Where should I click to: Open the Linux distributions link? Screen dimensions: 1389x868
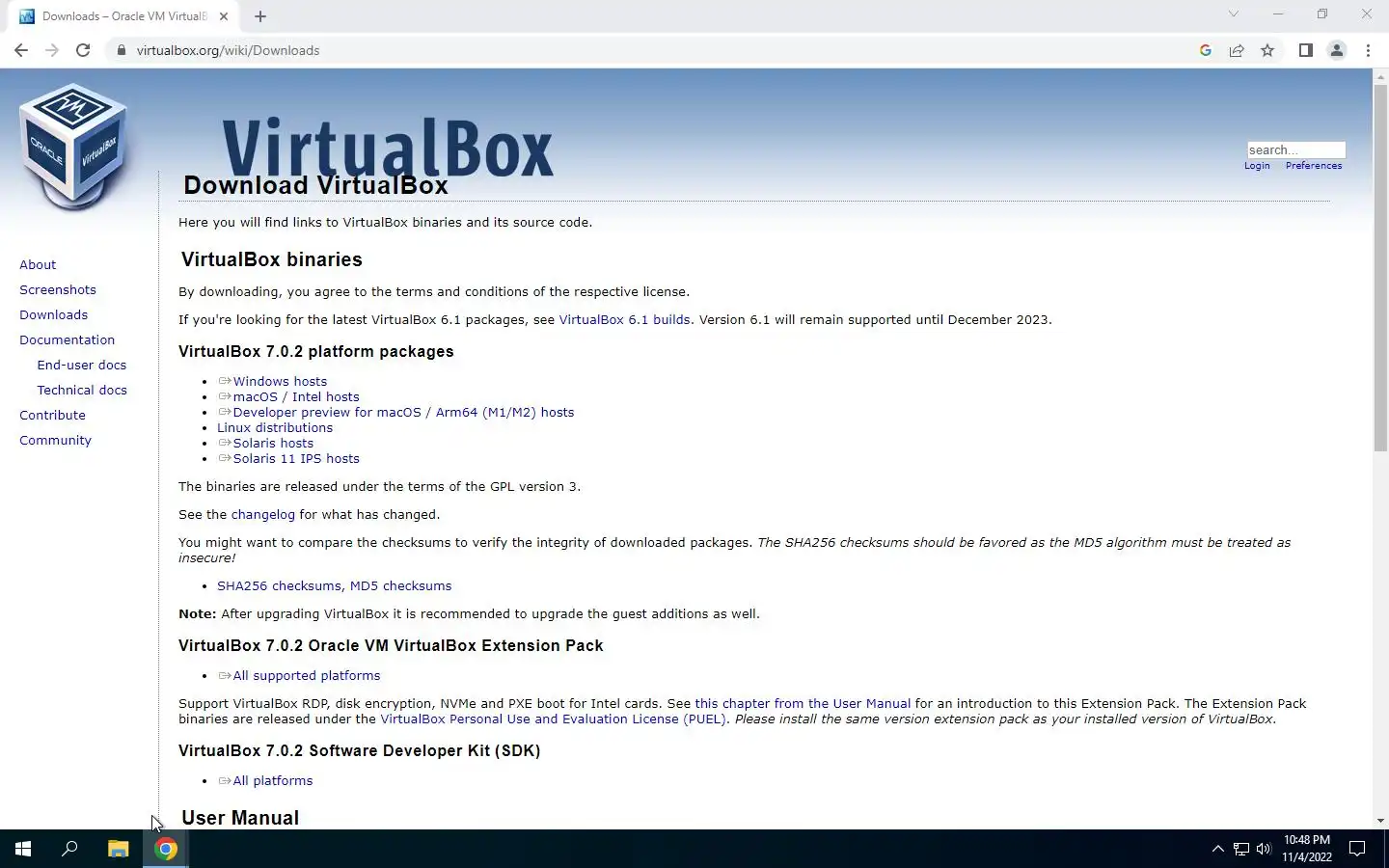pyautogui.click(x=275, y=427)
